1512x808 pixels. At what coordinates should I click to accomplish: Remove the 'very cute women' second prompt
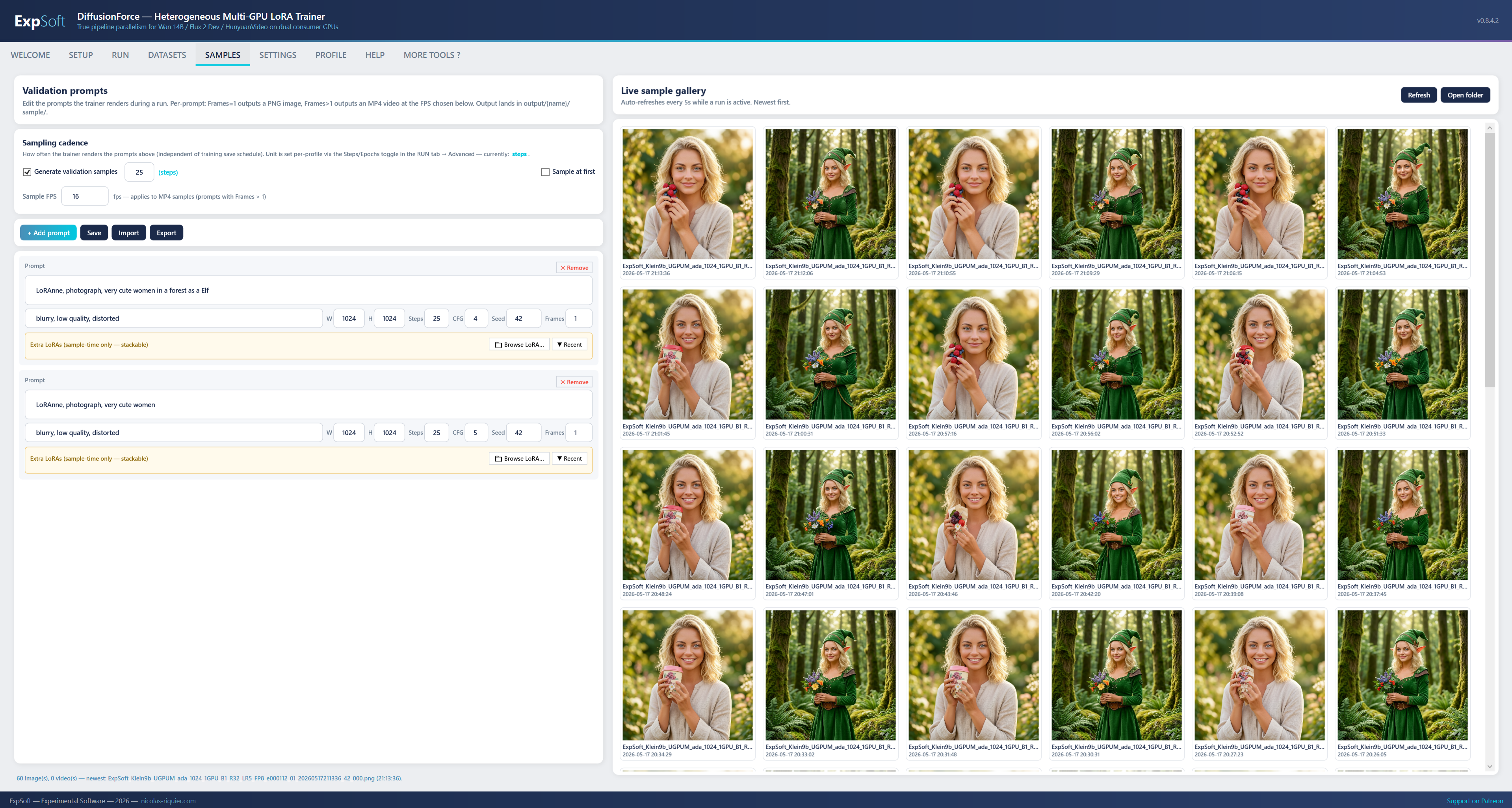click(574, 382)
